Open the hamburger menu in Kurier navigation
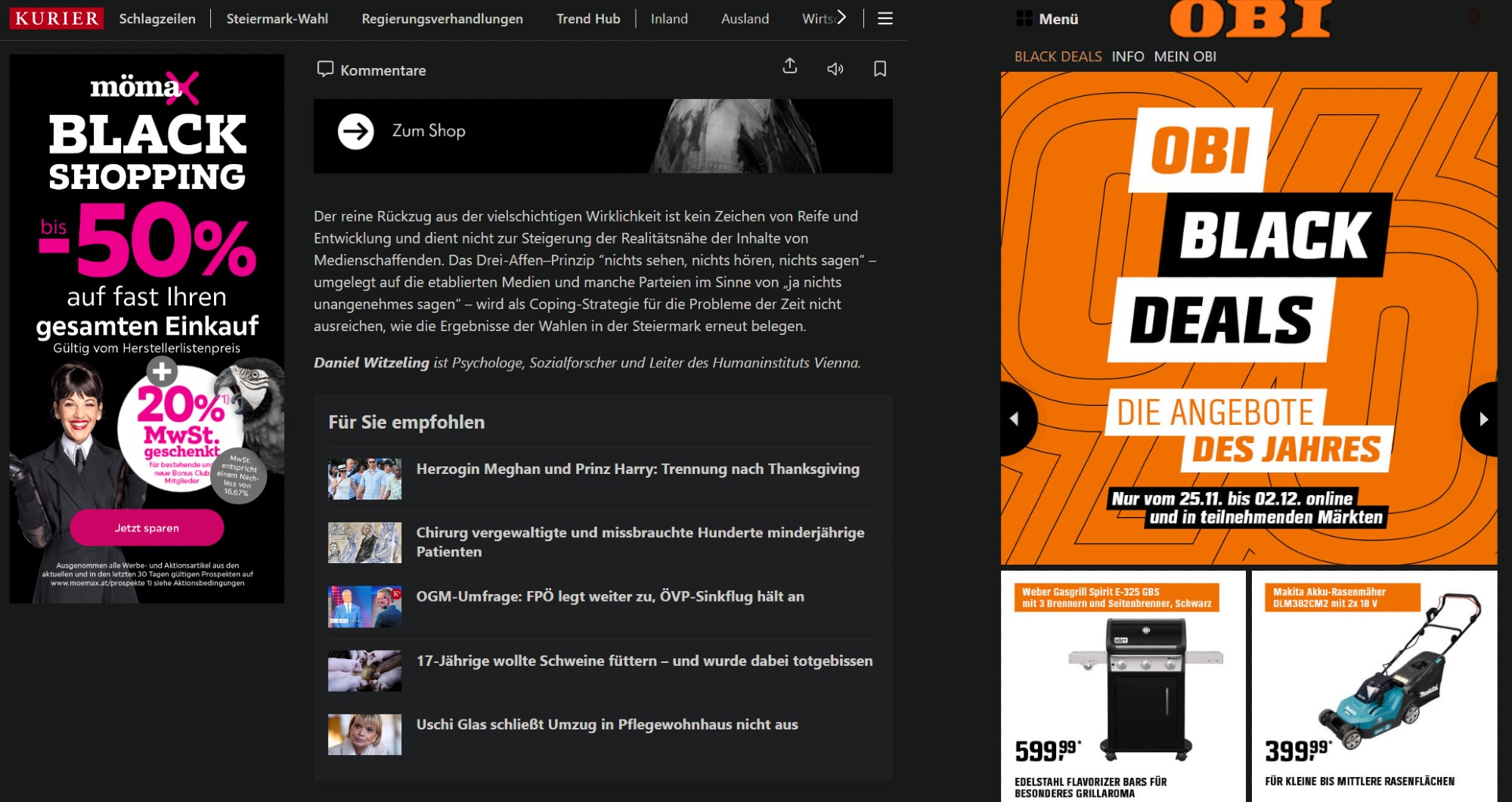The width and height of the screenshot is (1512, 802). (x=885, y=18)
